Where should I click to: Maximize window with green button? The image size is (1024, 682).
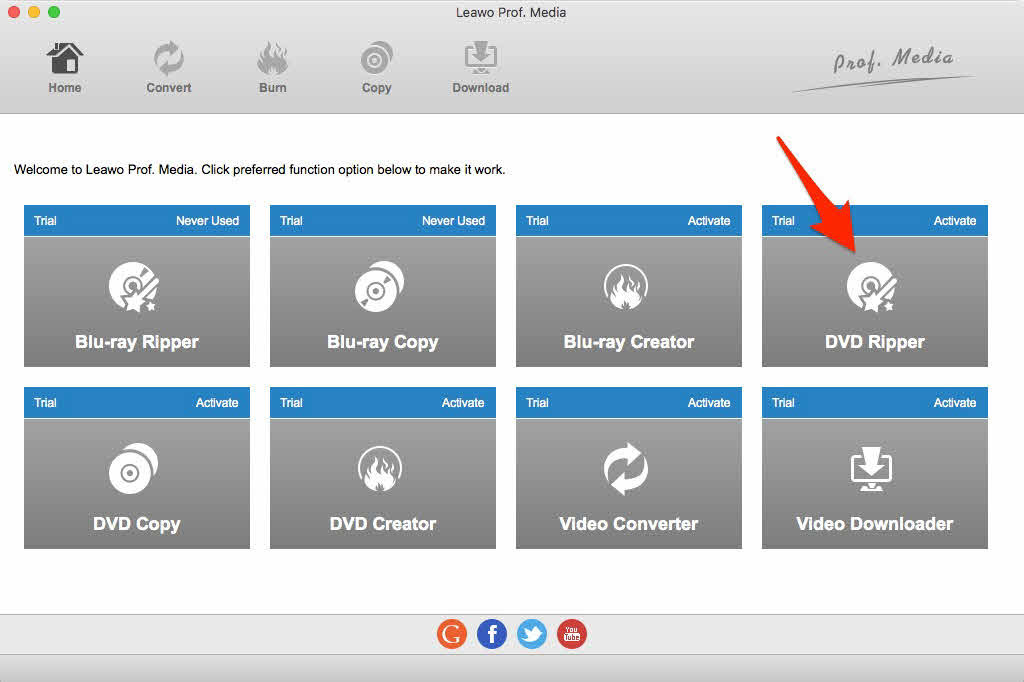point(54,12)
